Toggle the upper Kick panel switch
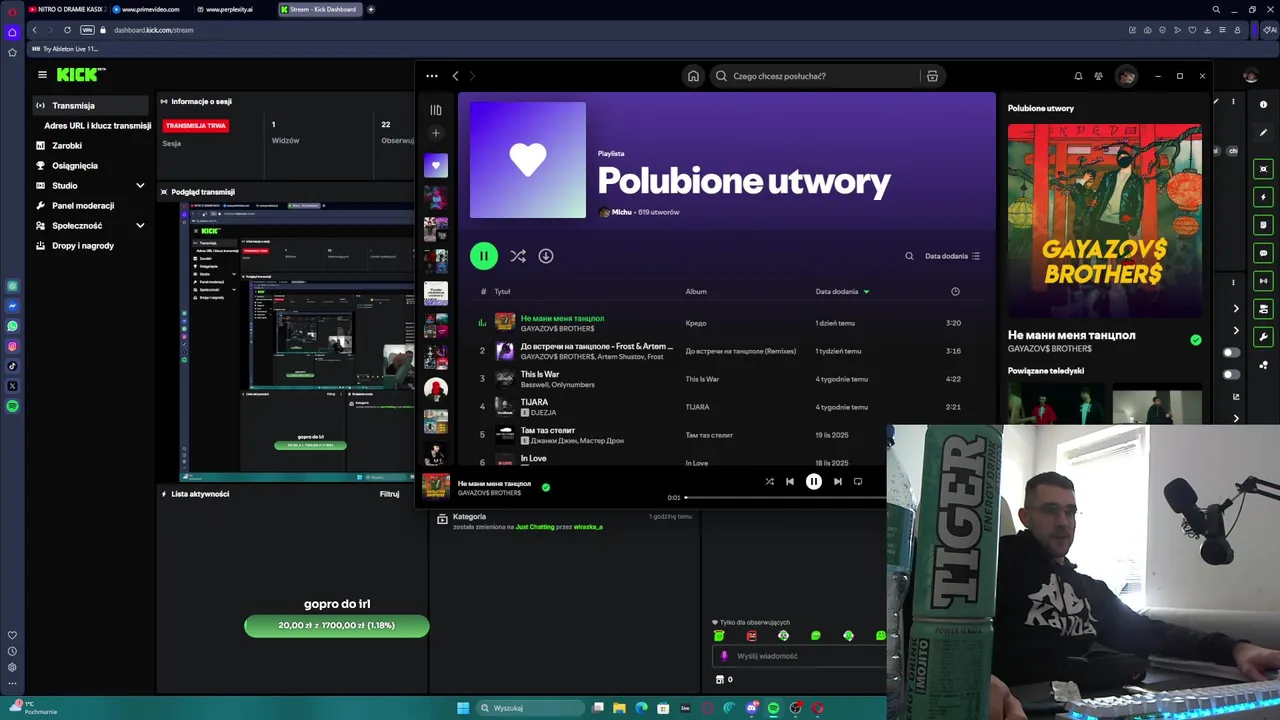This screenshot has height=720, width=1280. 1231,352
